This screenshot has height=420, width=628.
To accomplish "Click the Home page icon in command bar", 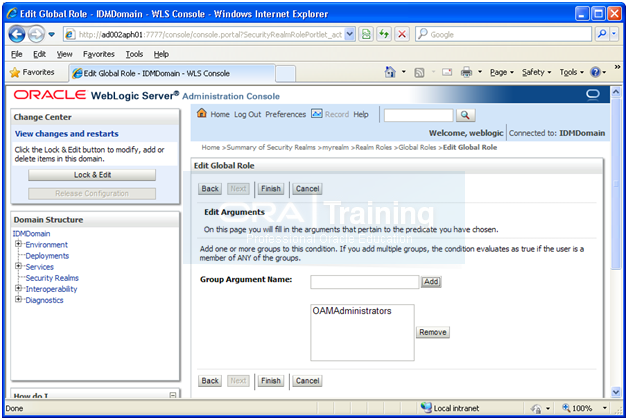I will coord(390,72).
